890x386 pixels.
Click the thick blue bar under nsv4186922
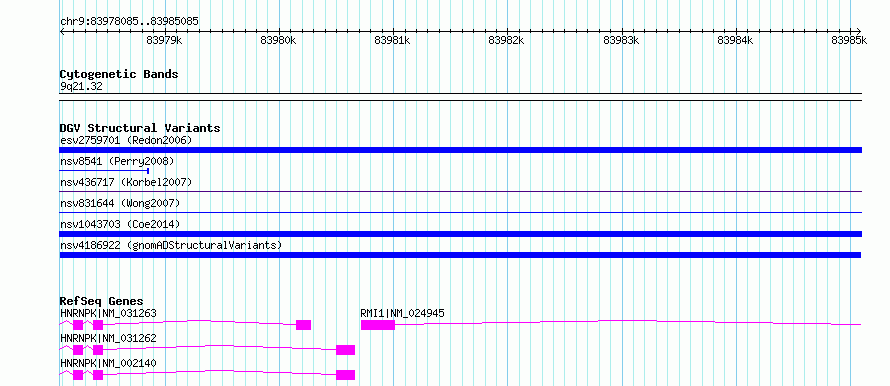point(460,255)
